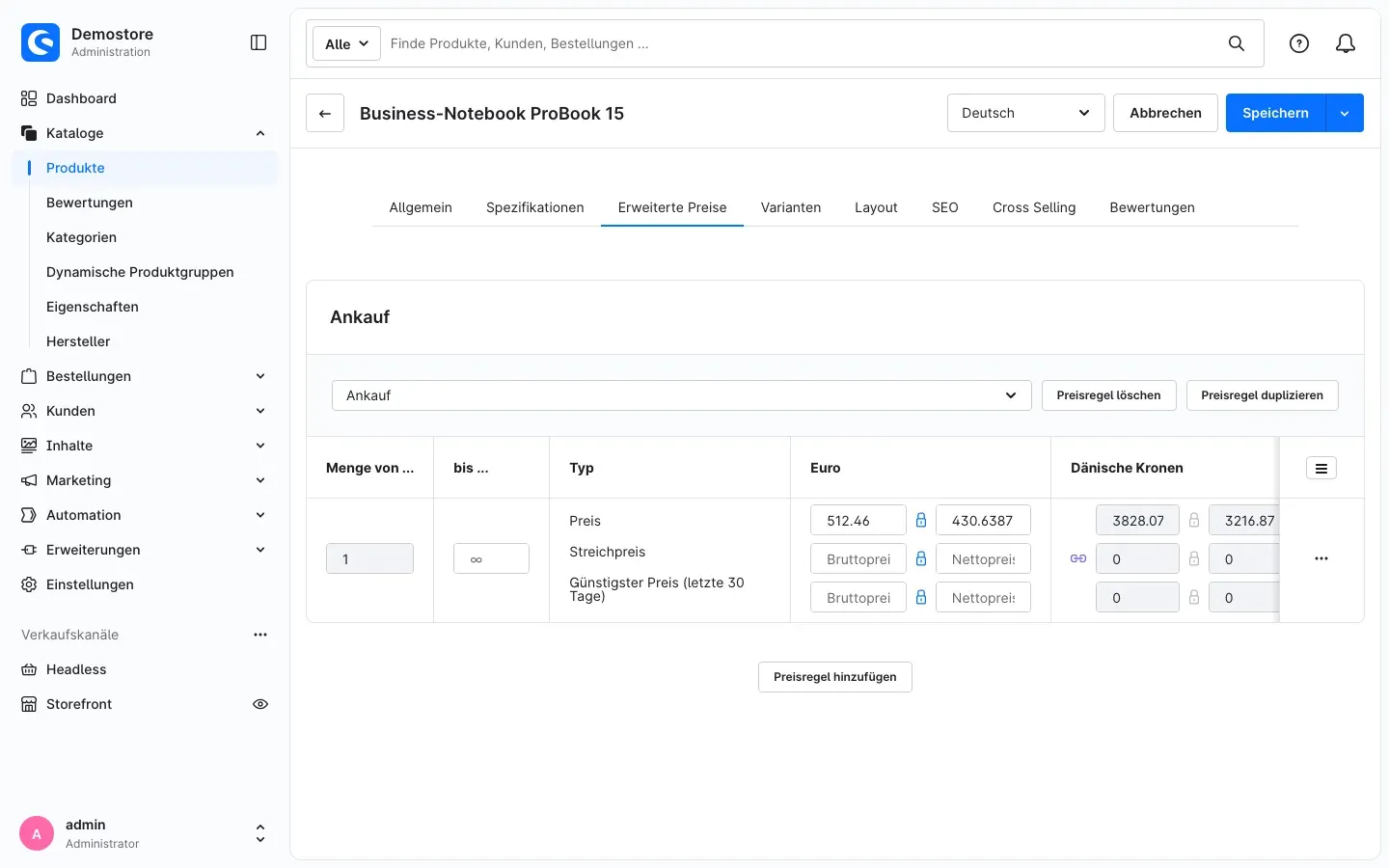Open the Deutsch language dropdown
This screenshot has height=868, width=1389.
pyautogui.click(x=1026, y=113)
